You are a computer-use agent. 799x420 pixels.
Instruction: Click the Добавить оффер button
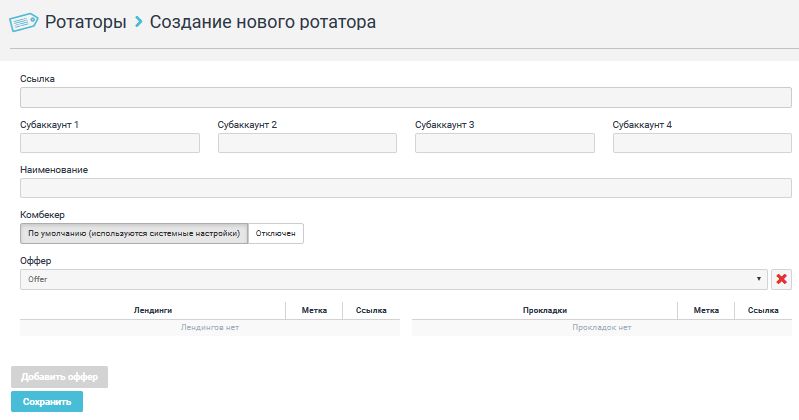click(x=59, y=377)
